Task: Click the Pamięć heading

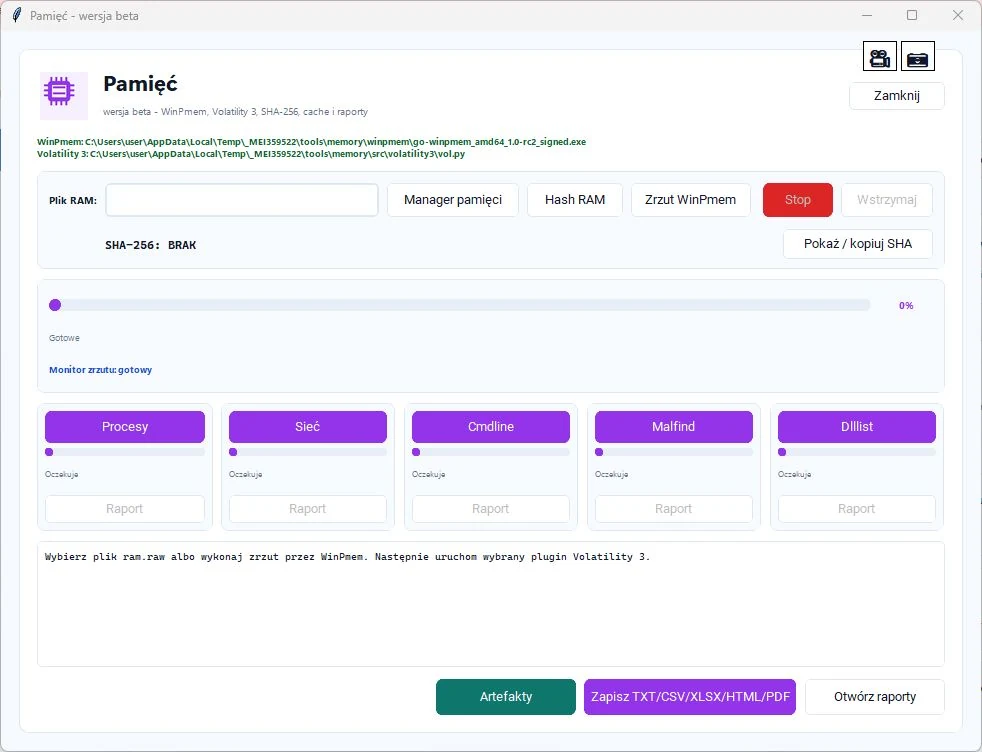Action: coord(140,84)
